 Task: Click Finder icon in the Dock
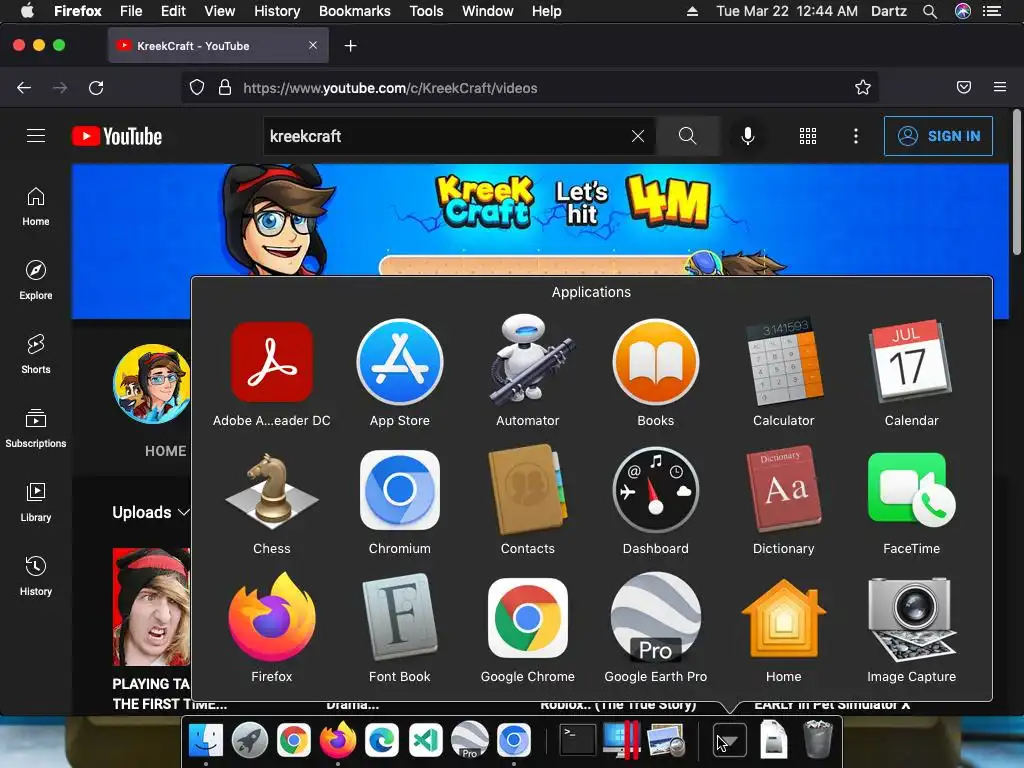pyautogui.click(x=206, y=741)
